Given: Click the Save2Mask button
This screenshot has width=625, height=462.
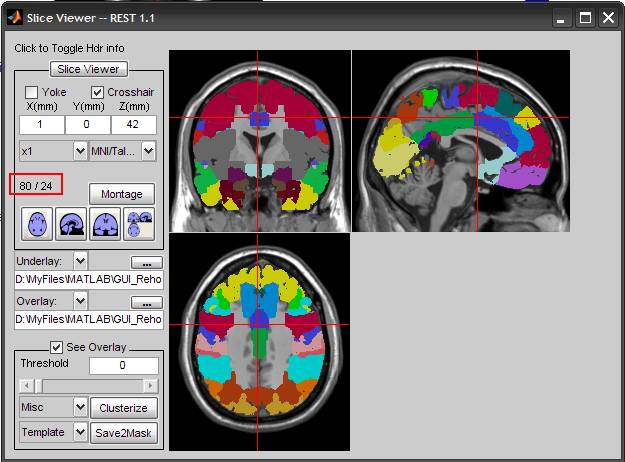Looking at the screenshot, I should pos(124,433).
